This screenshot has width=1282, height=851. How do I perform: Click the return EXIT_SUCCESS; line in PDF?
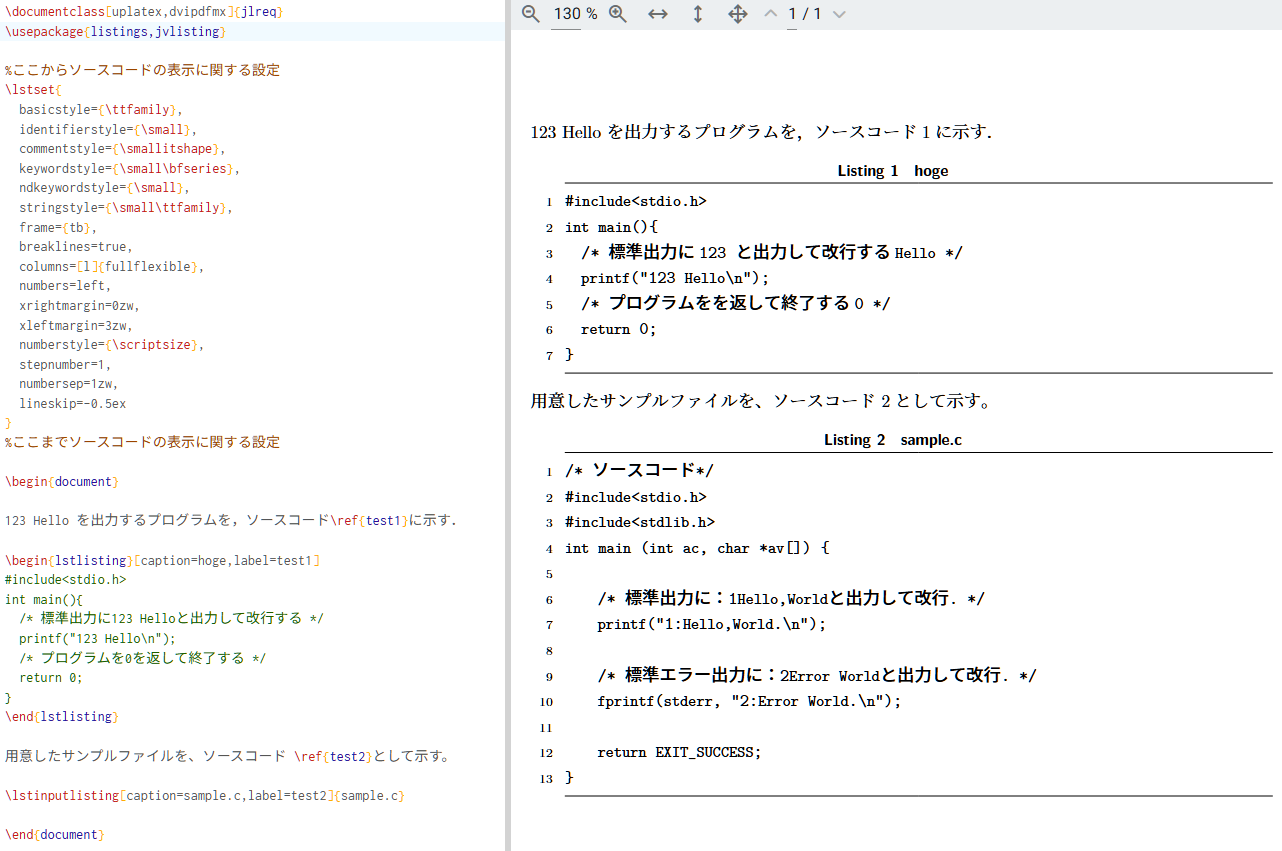(x=679, y=752)
